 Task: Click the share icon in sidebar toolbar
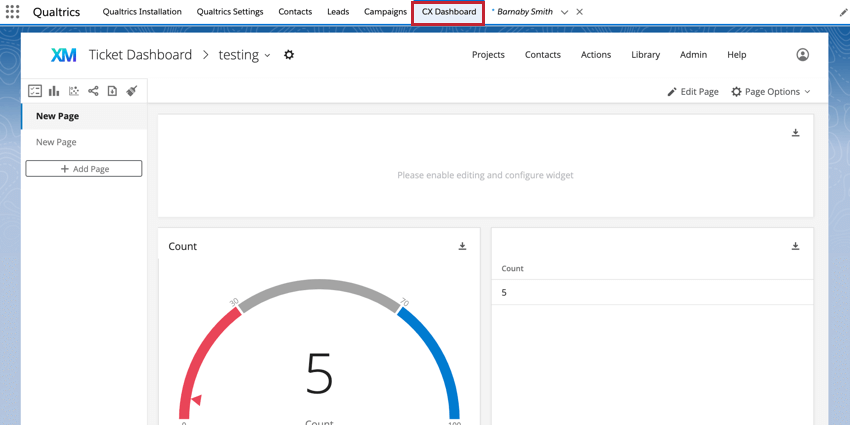(93, 91)
